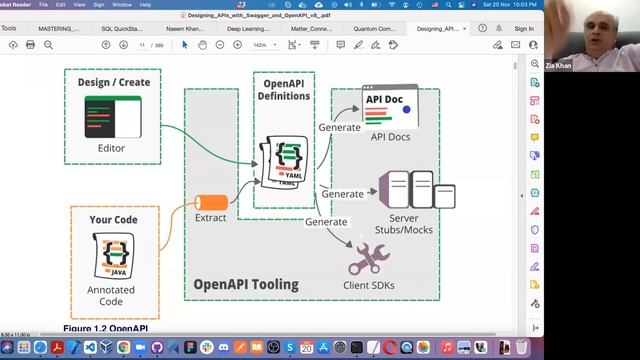Collapse the right tools pane with arrow
Viewport: 640px width, 360px height.
(x=536, y=328)
